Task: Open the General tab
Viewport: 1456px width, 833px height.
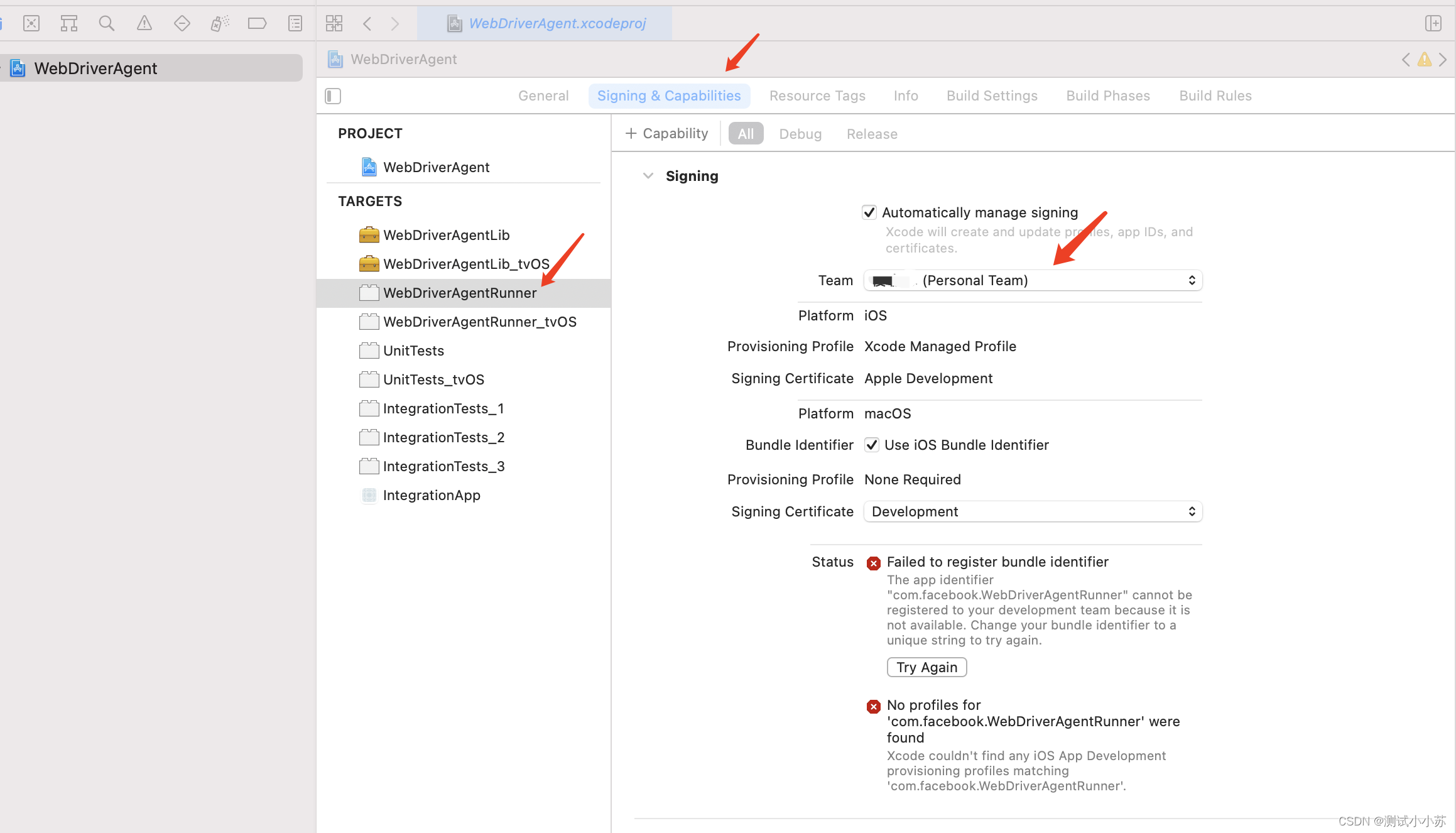Action: 543,95
